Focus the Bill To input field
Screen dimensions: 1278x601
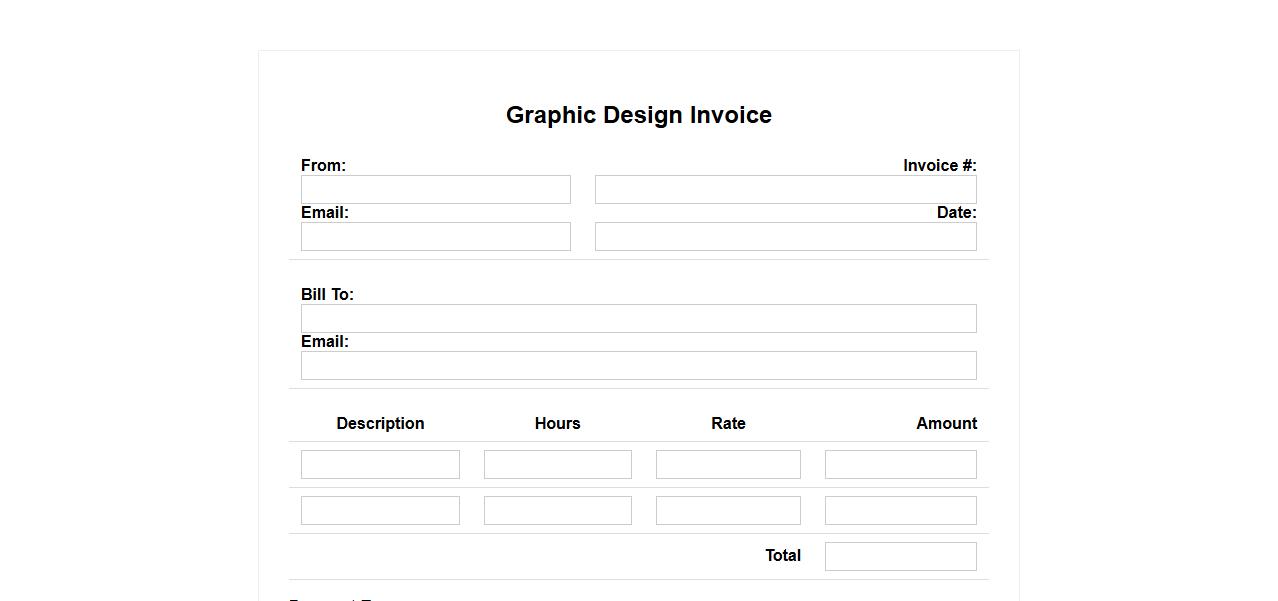(638, 318)
